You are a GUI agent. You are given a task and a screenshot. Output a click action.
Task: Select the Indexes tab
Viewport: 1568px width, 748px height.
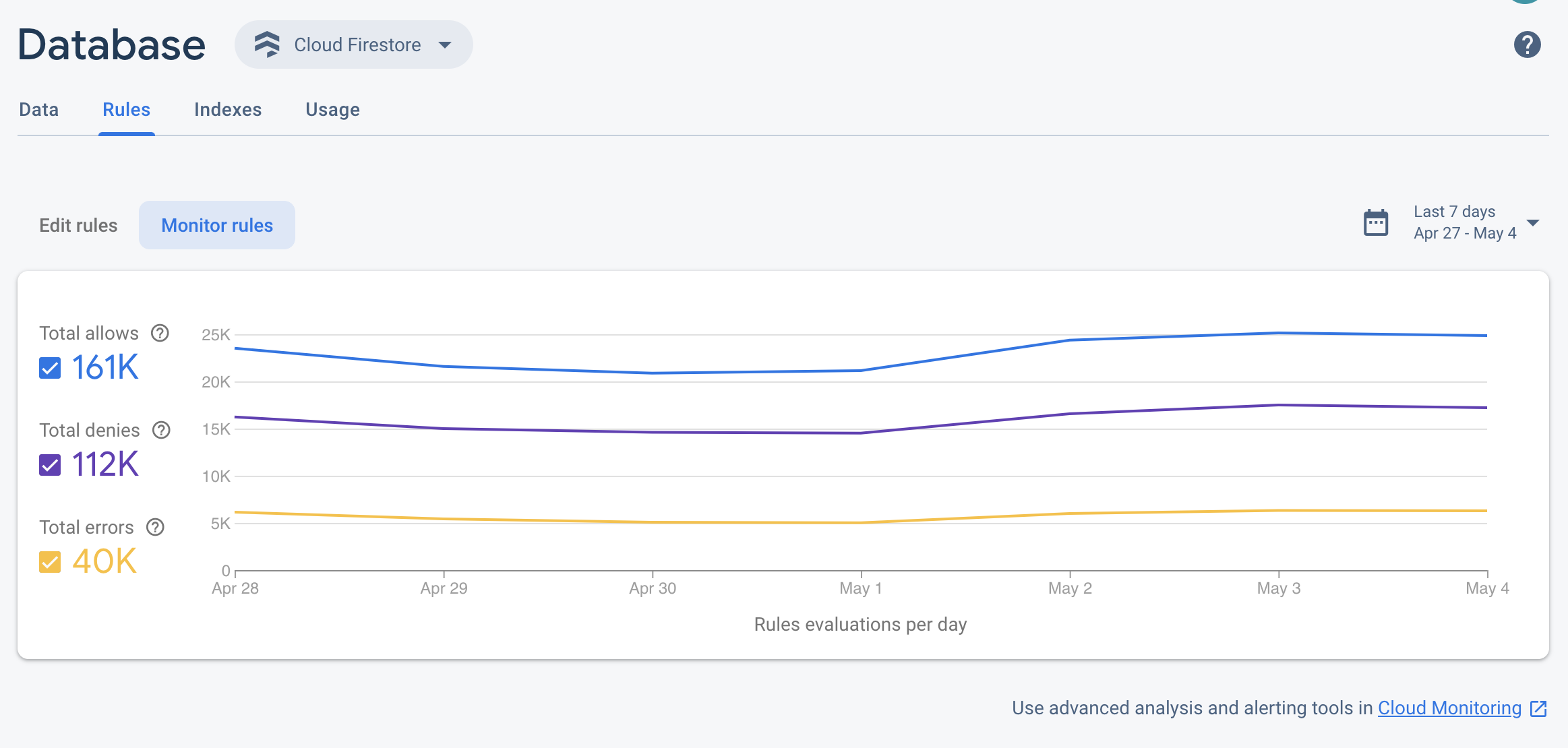[228, 109]
